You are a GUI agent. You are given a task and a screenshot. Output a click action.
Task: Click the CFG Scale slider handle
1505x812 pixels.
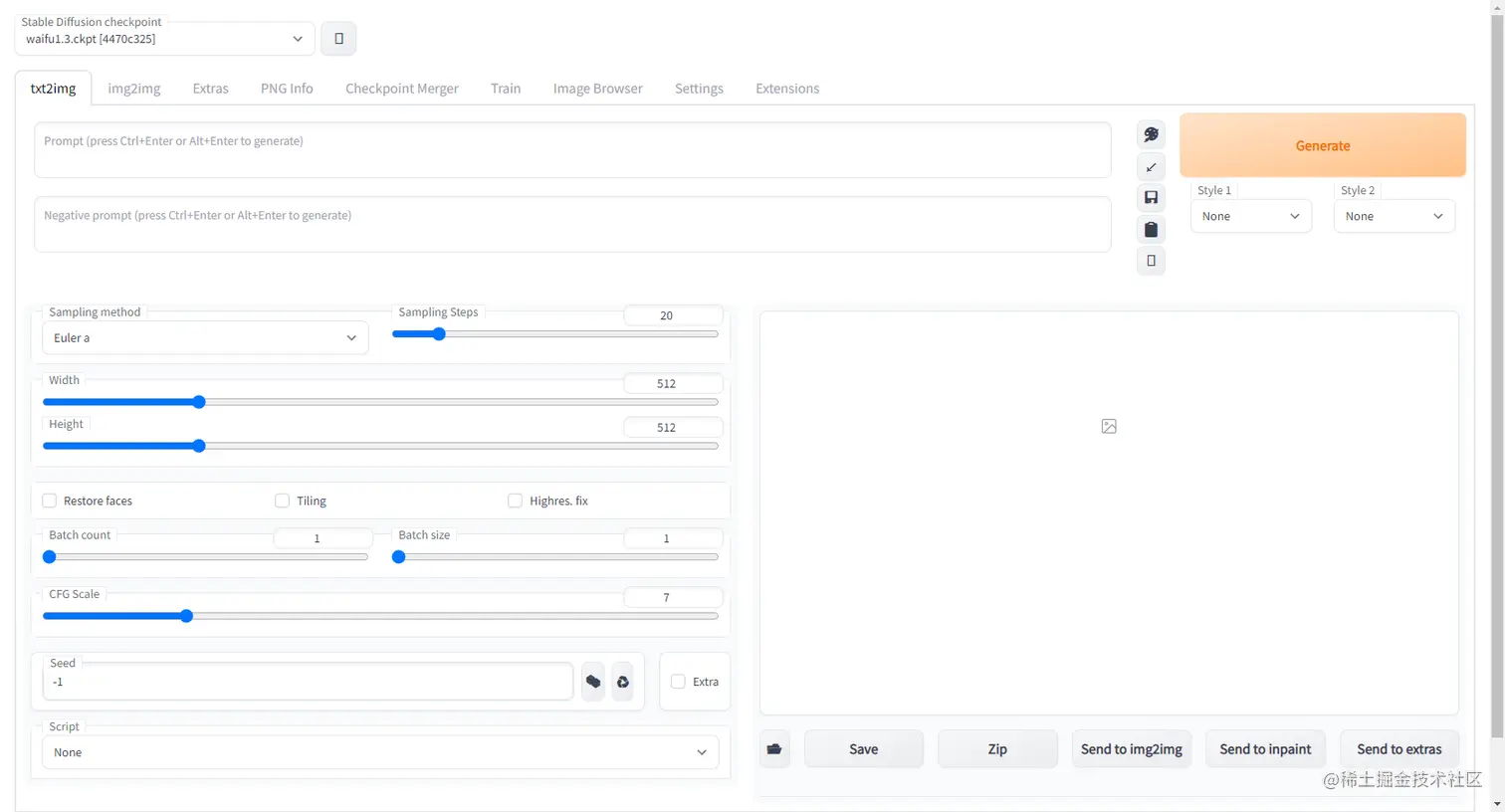point(186,616)
